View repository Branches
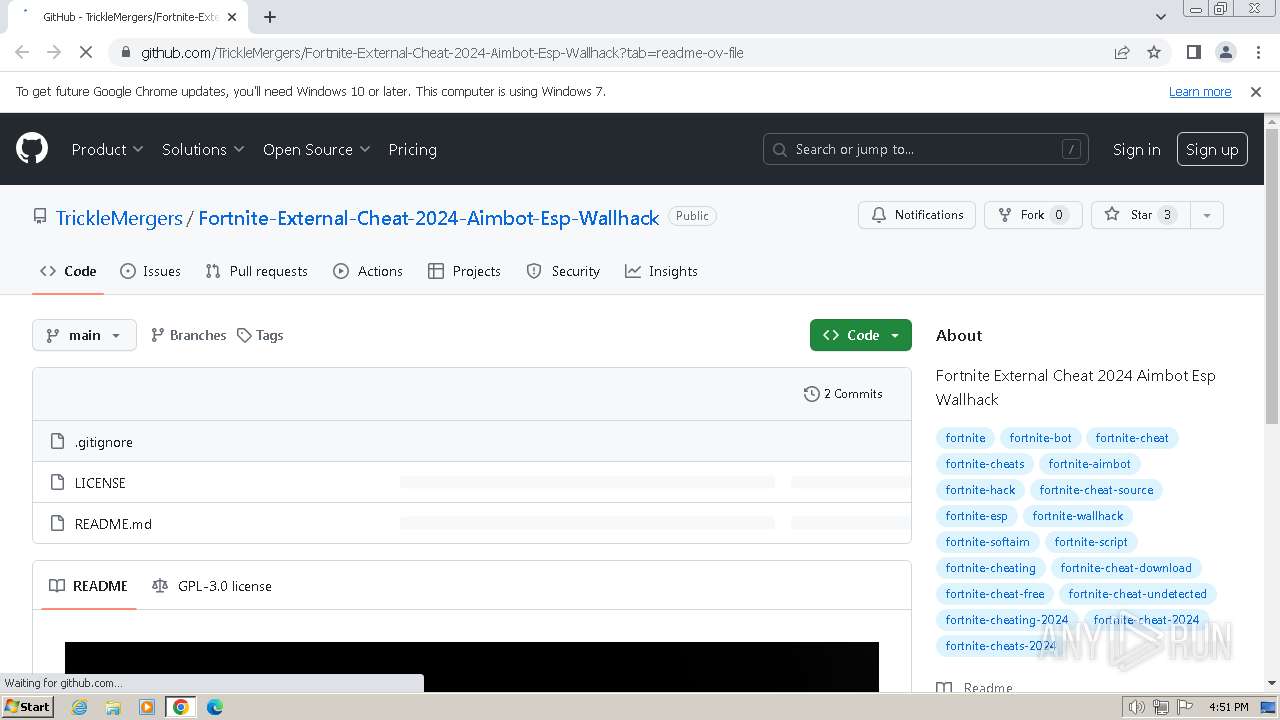 coord(188,335)
